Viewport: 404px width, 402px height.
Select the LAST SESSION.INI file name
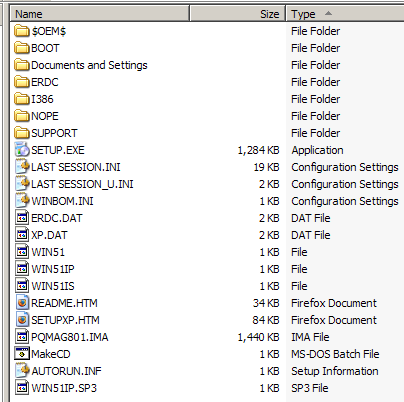pos(76,167)
